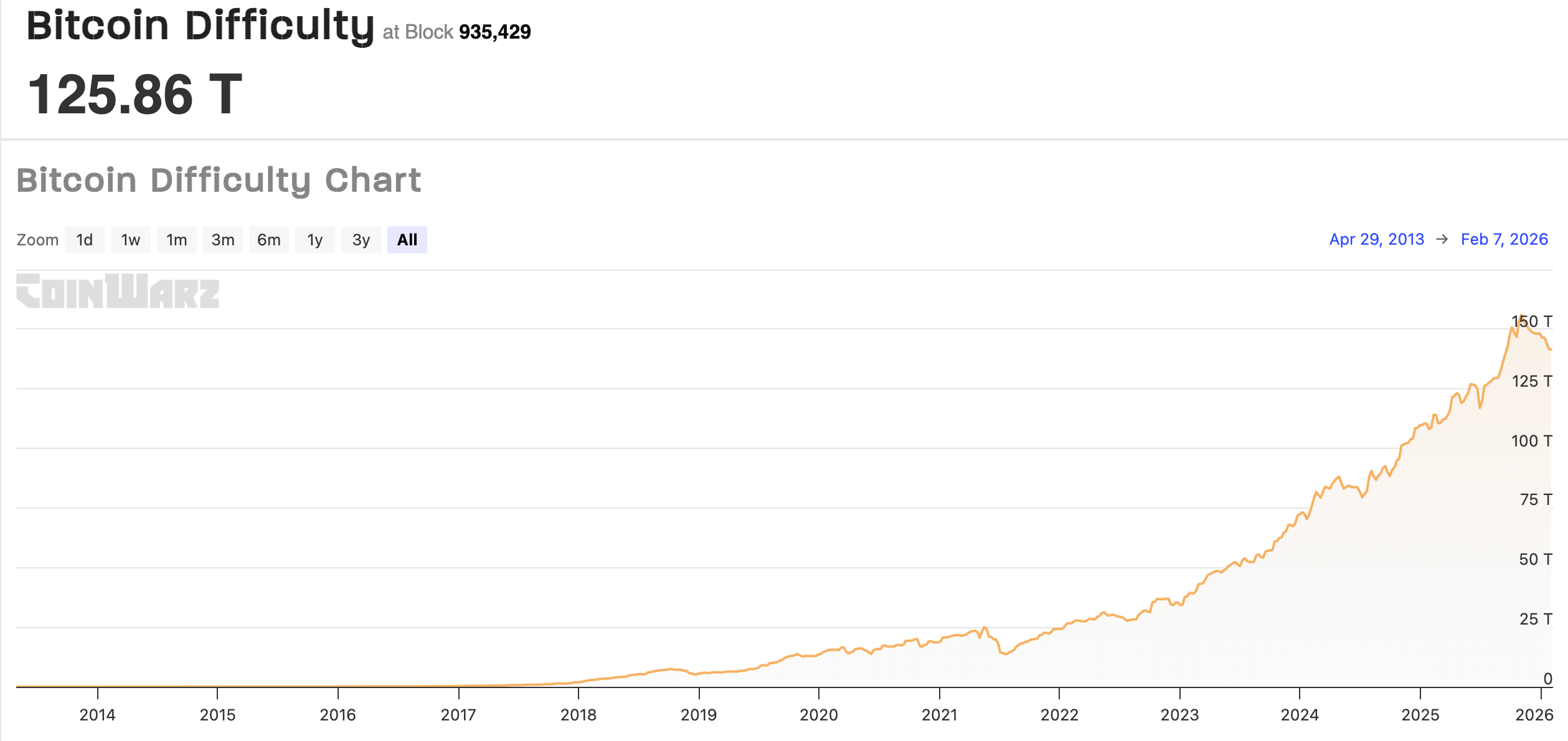This screenshot has height=741, width=1568.
Task: Toggle the All zoom range
Action: 407,239
